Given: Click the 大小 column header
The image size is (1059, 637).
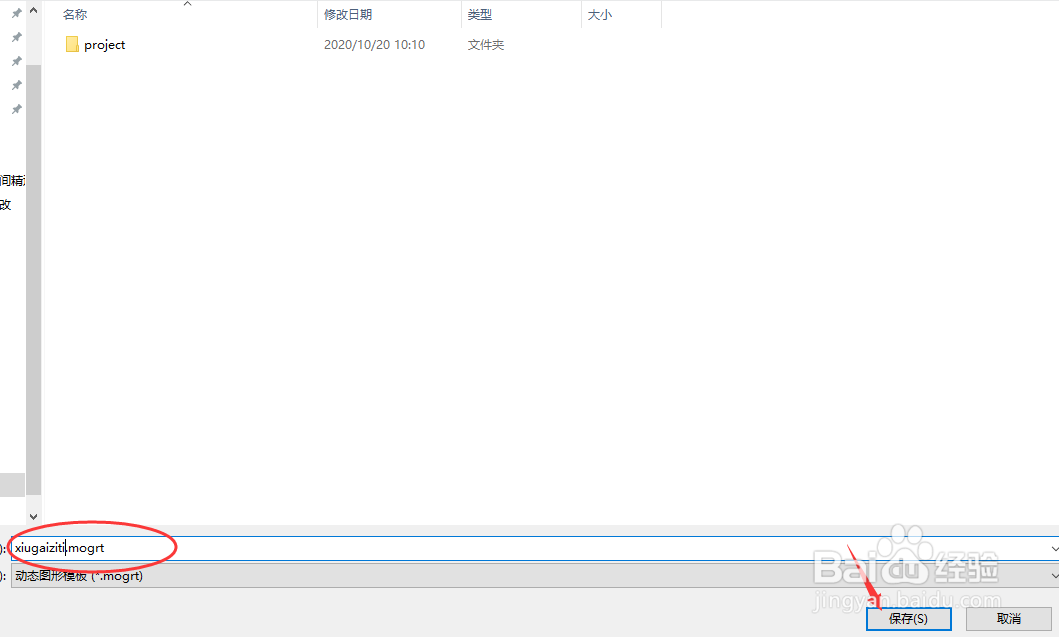Looking at the screenshot, I should [599, 14].
